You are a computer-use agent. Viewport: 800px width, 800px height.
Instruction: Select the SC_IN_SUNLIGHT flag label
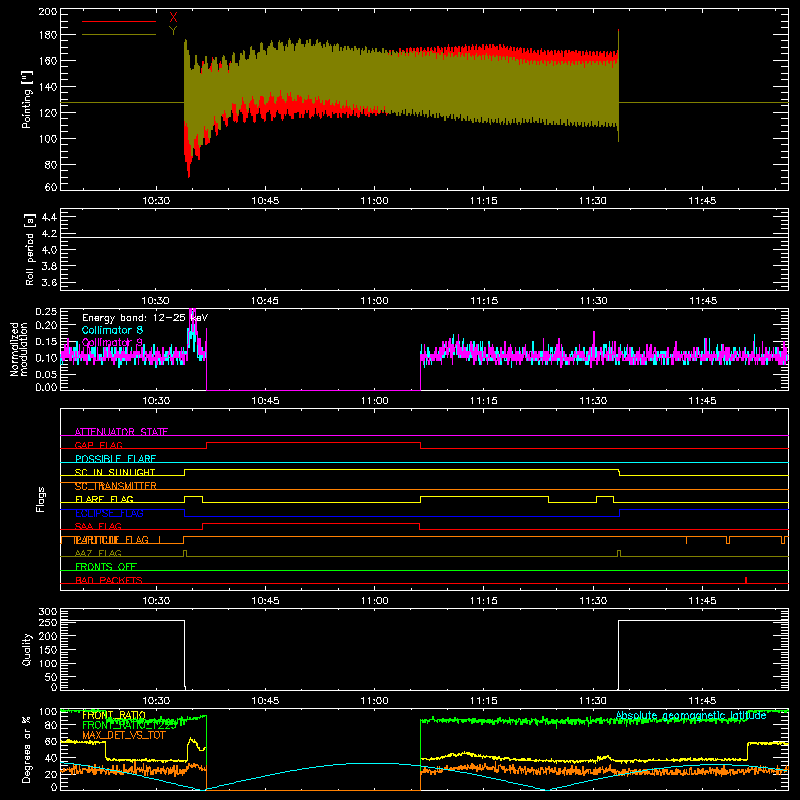(115, 472)
